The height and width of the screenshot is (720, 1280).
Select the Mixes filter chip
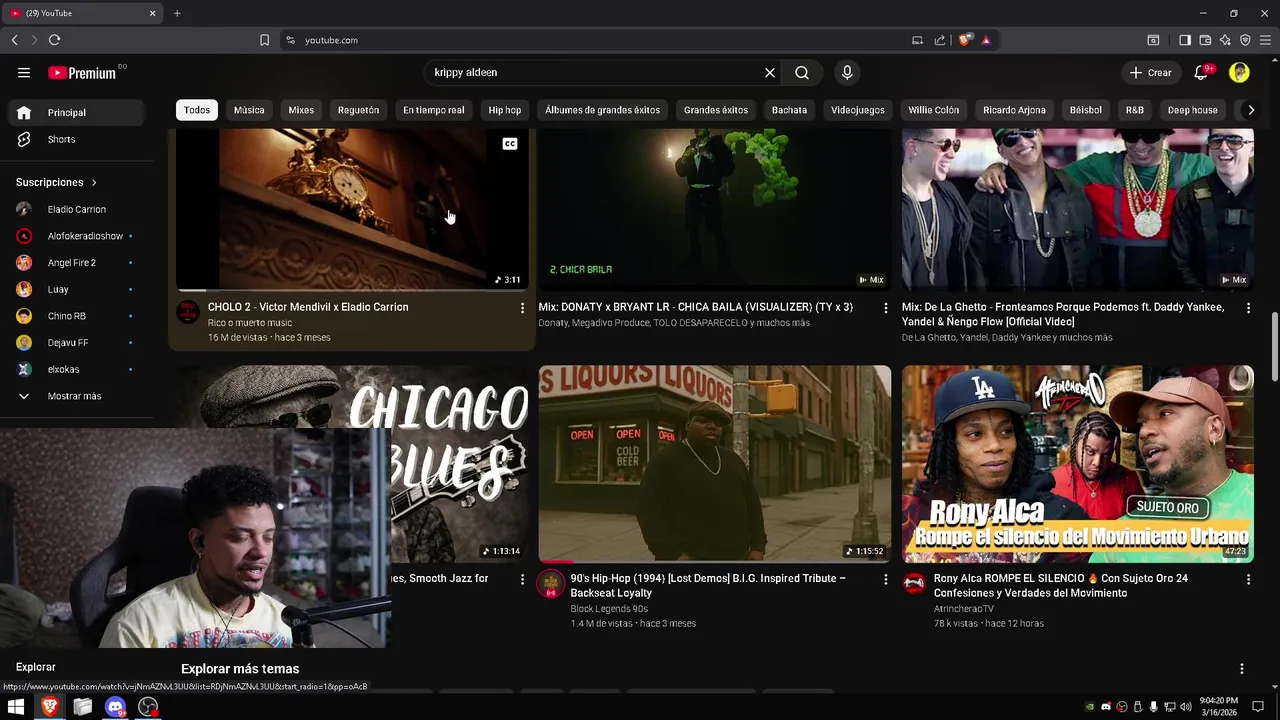[301, 110]
